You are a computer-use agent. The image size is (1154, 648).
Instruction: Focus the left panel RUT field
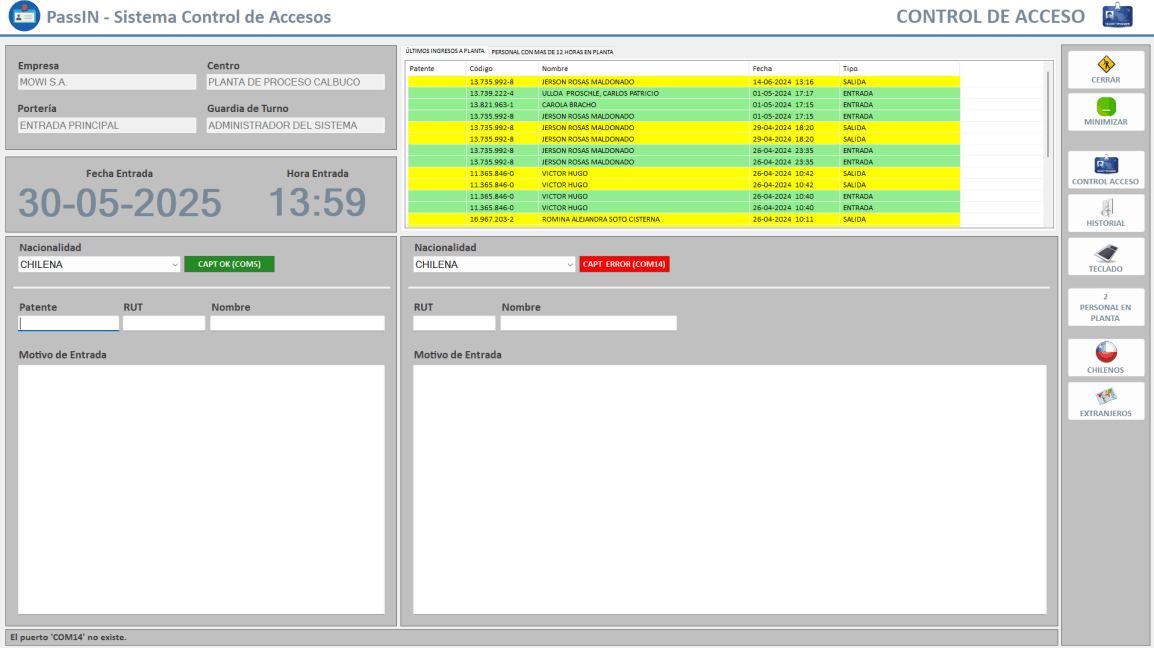tap(164, 324)
